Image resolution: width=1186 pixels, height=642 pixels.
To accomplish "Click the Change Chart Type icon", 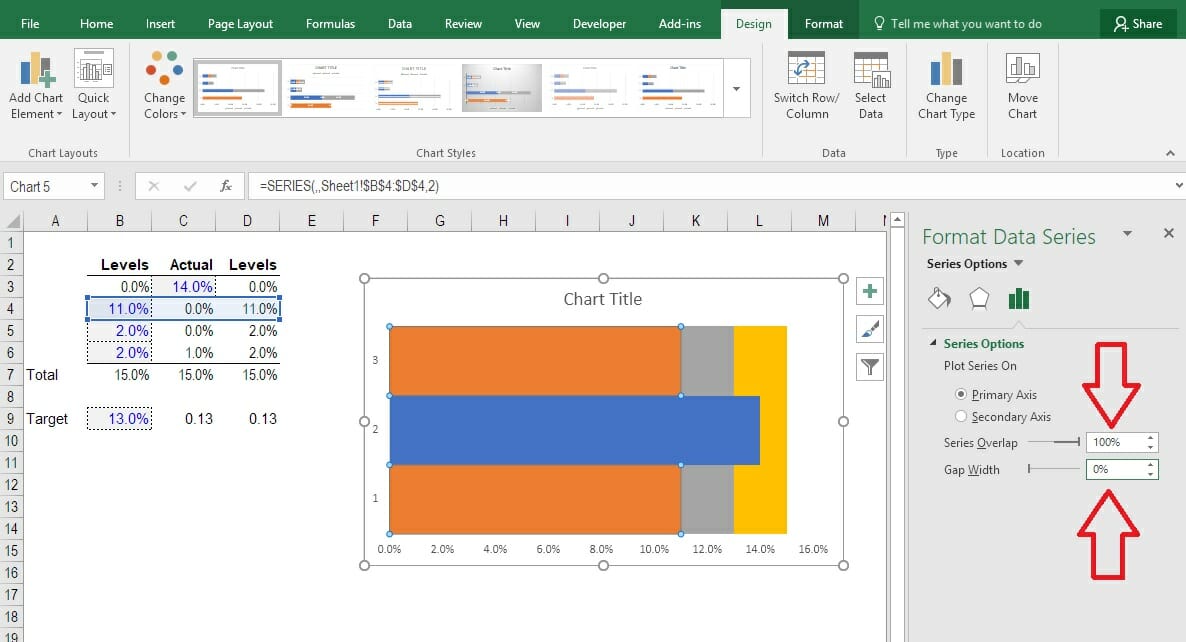I will 946,69.
